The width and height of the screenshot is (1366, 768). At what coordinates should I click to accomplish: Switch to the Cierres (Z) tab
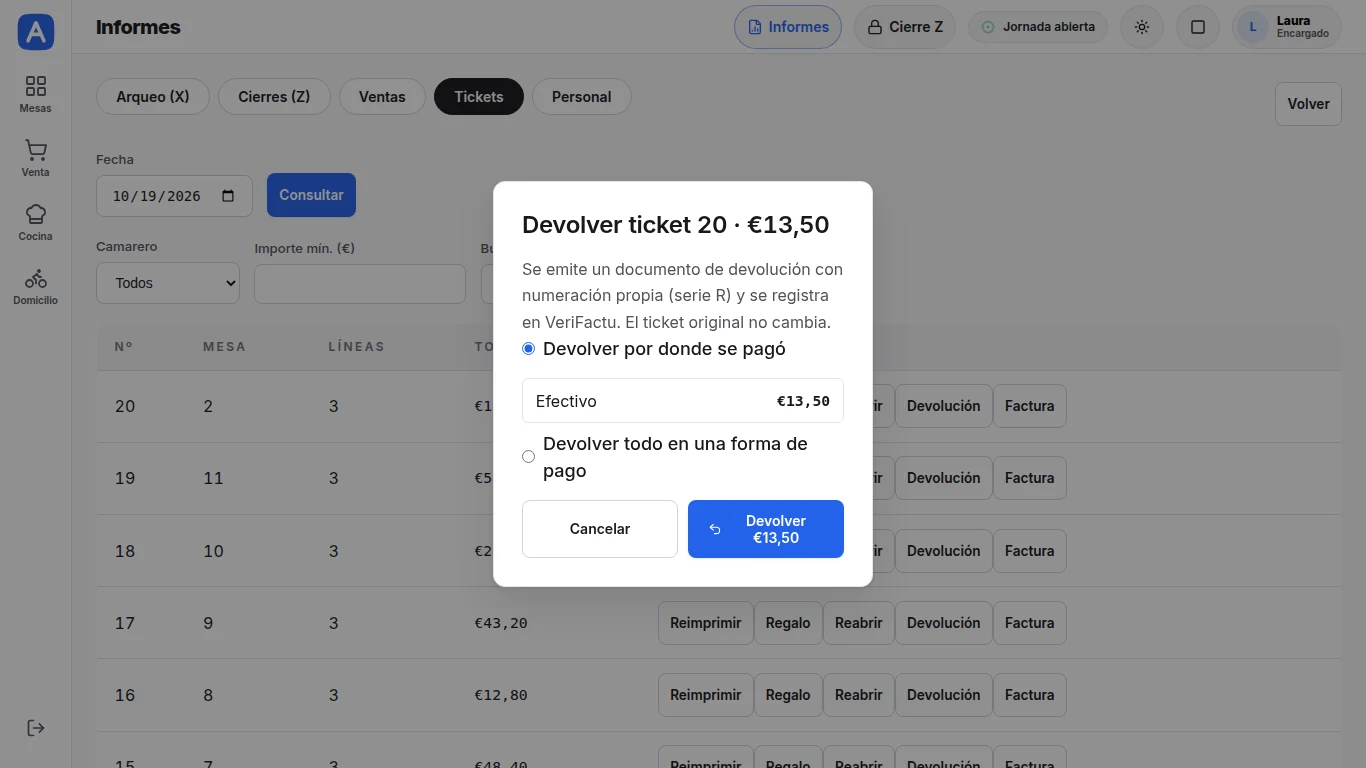click(x=274, y=97)
